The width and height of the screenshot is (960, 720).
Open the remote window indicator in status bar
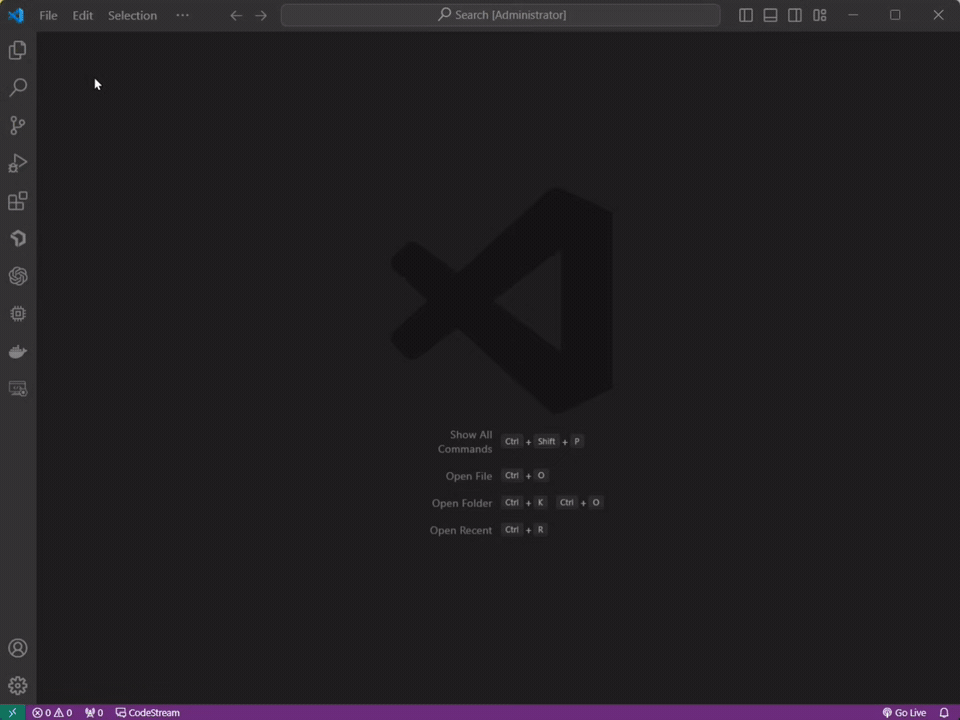(12, 713)
